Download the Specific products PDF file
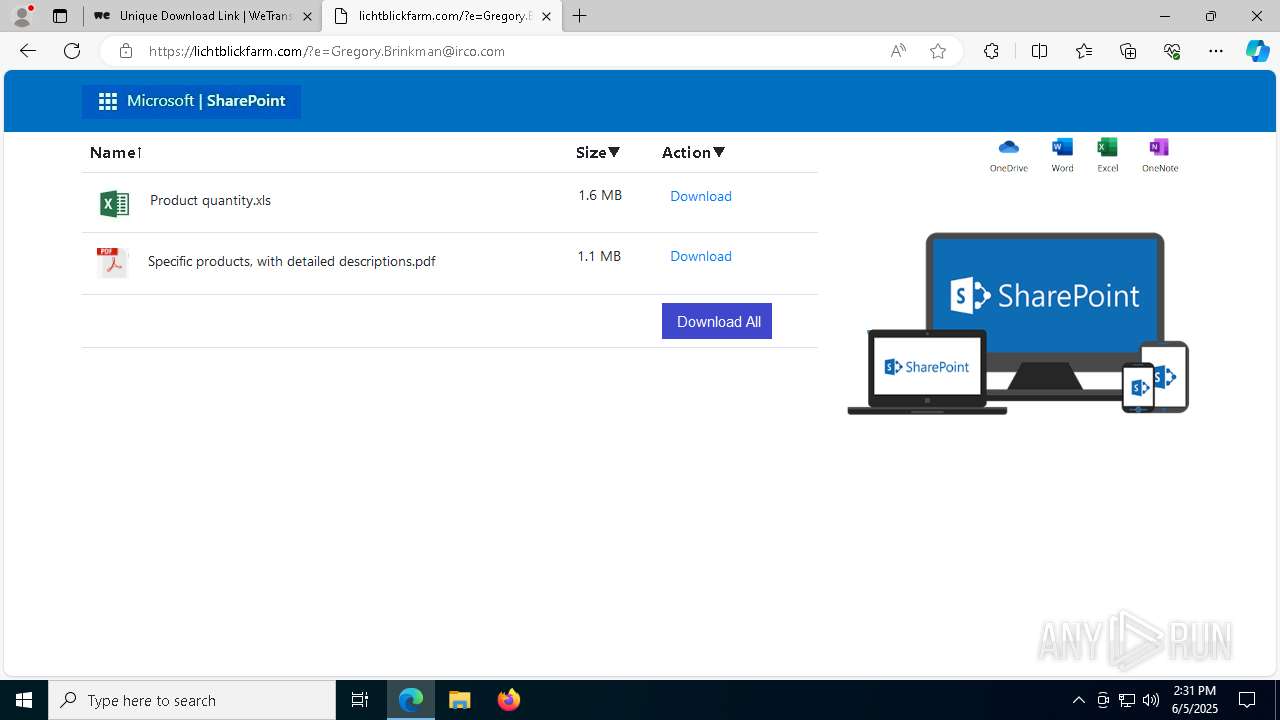 (x=701, y=256)
